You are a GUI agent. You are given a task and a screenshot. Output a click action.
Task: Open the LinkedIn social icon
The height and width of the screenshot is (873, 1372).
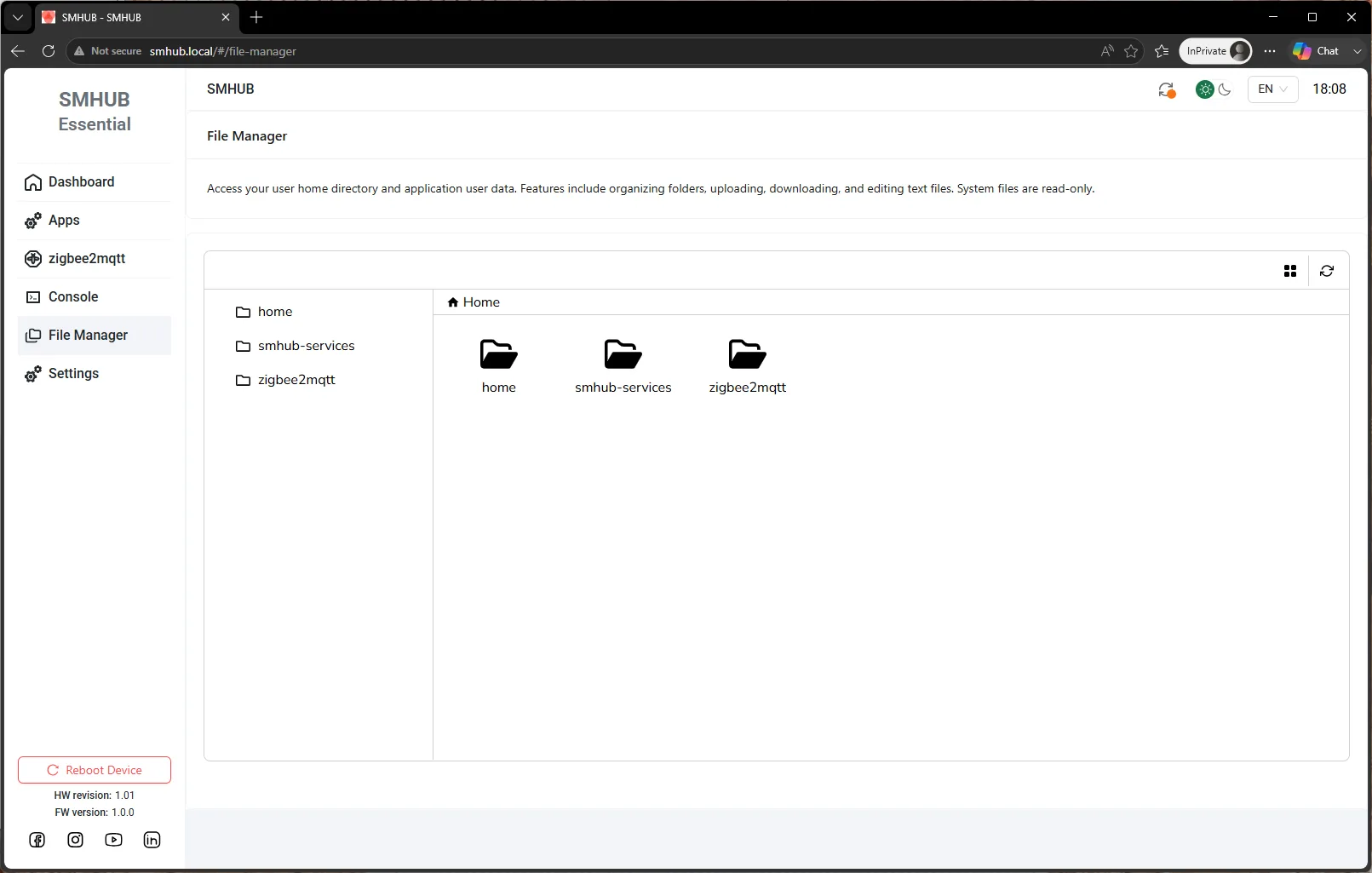(152, 840)
